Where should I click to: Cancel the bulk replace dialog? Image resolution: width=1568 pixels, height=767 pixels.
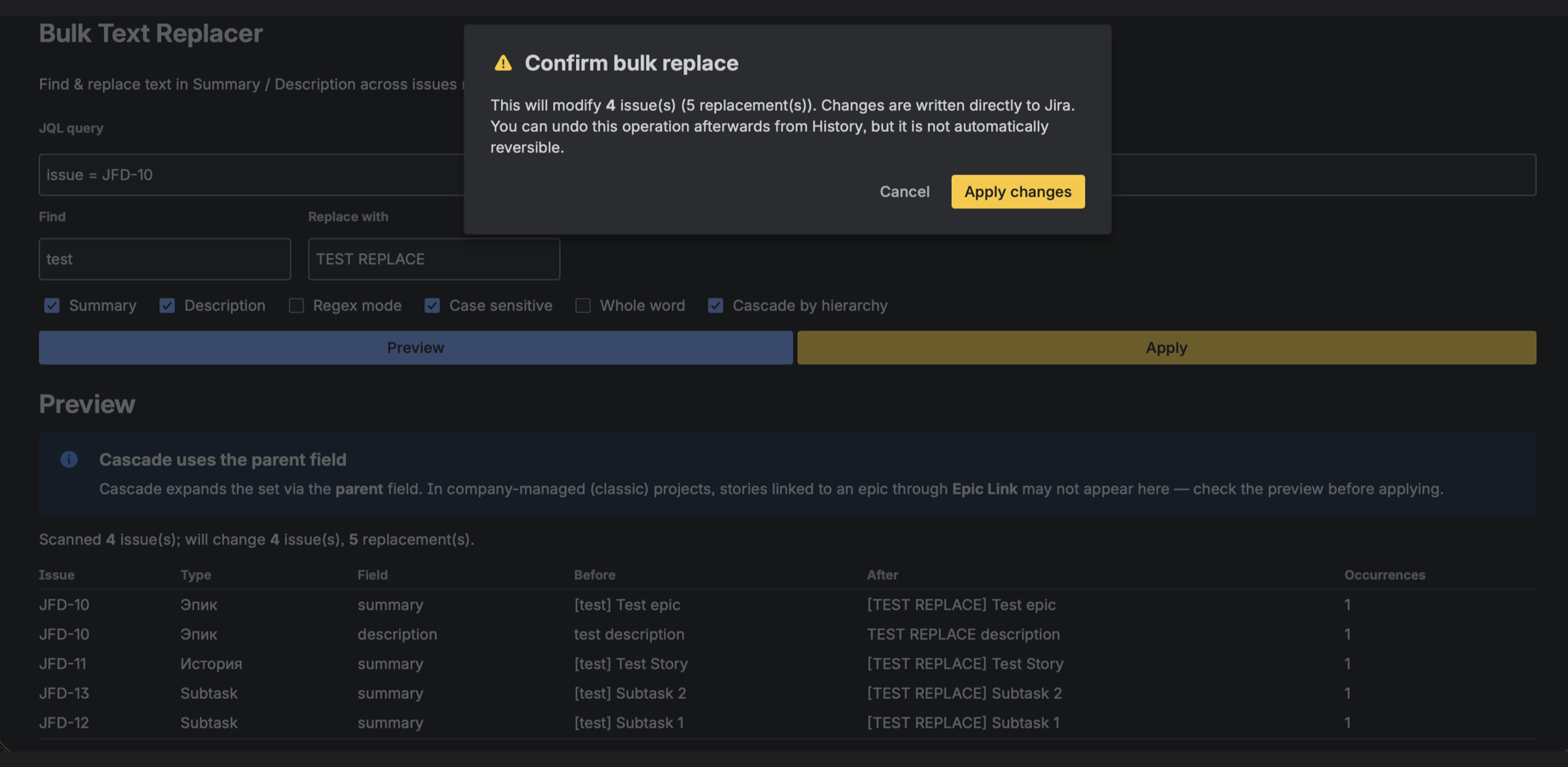pos(904,192)
